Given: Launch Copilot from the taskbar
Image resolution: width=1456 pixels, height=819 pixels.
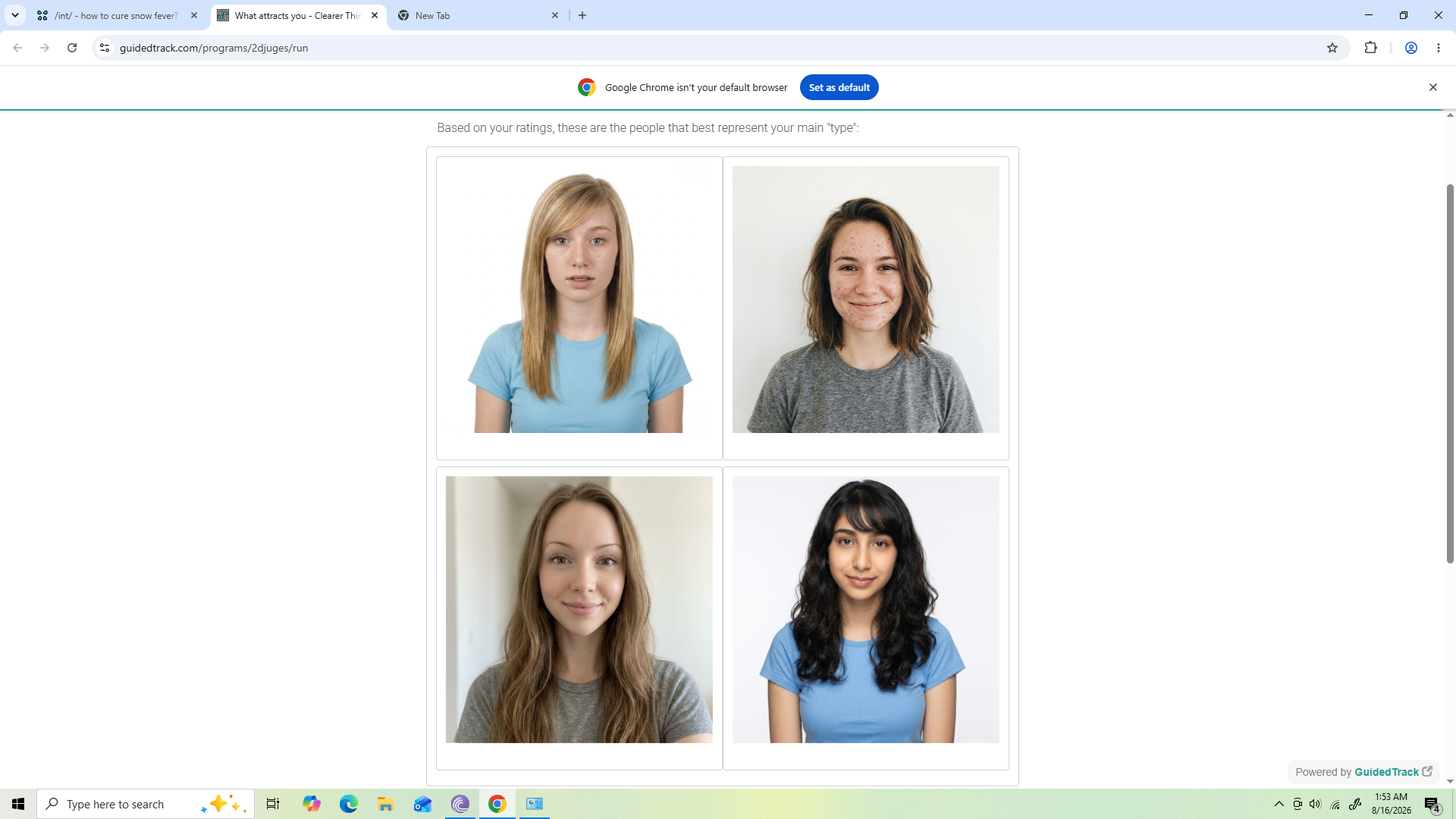Looking at the screenshot, I should 312,804.
